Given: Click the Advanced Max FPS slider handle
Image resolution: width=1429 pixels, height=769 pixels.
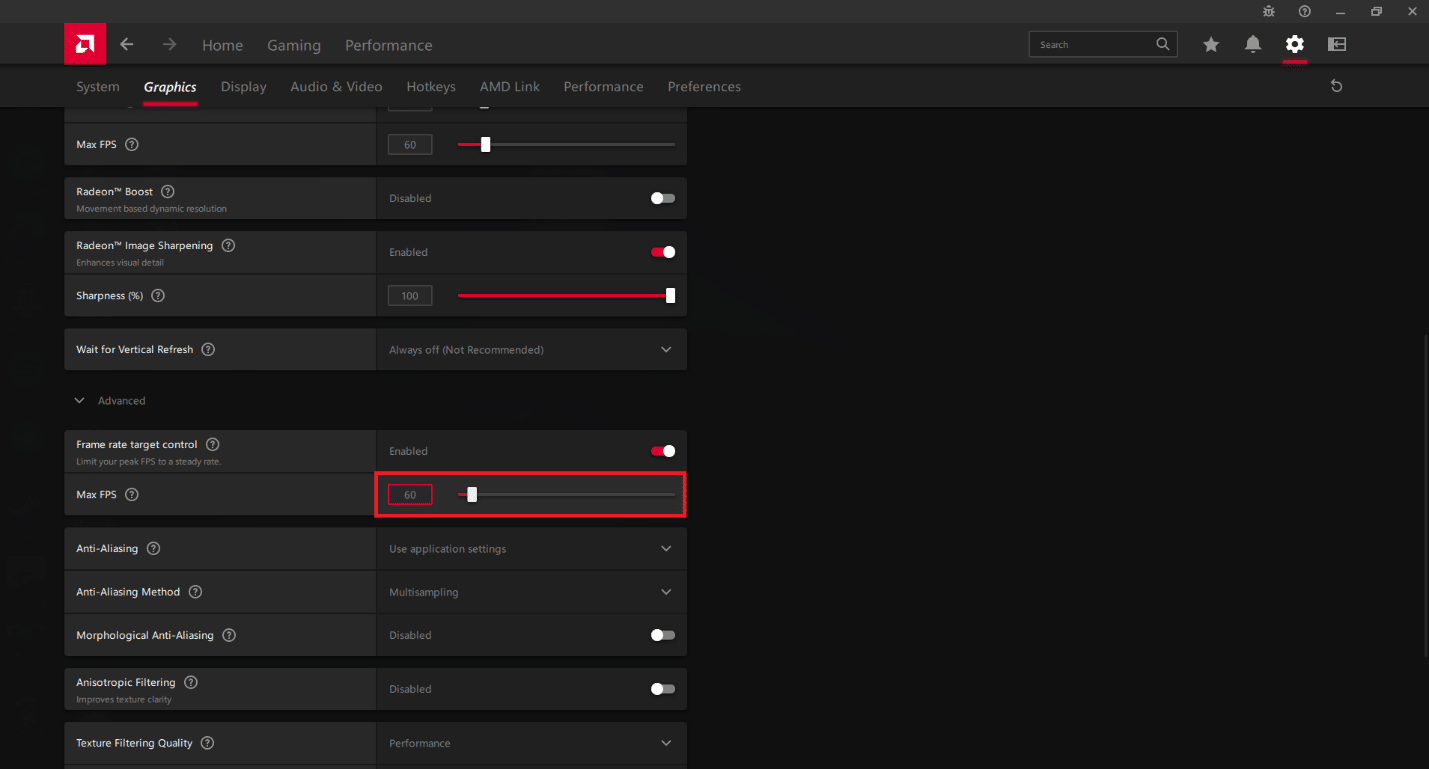Looking at the screenshot, I should [472, 494].
